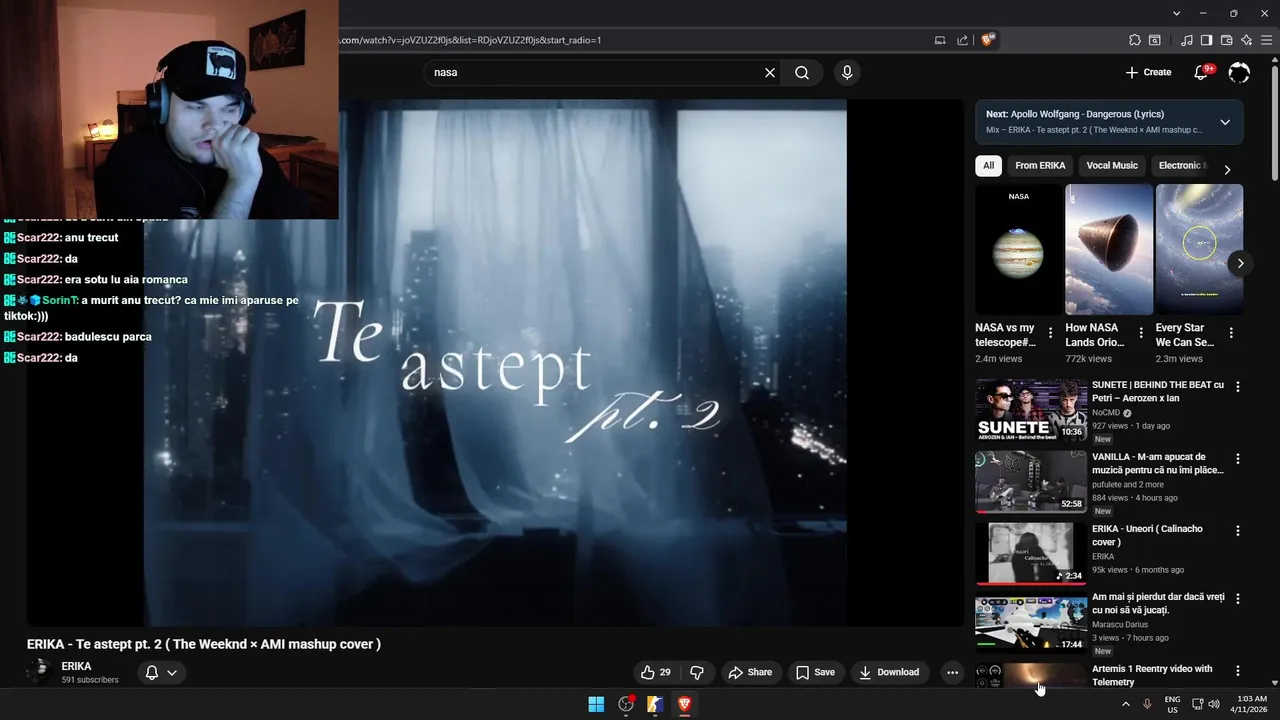The height and width of the screenshot is (720, 1280).
Task: Open the Counter-Strike taskbar icon
Action: click(x=655, y=704)
